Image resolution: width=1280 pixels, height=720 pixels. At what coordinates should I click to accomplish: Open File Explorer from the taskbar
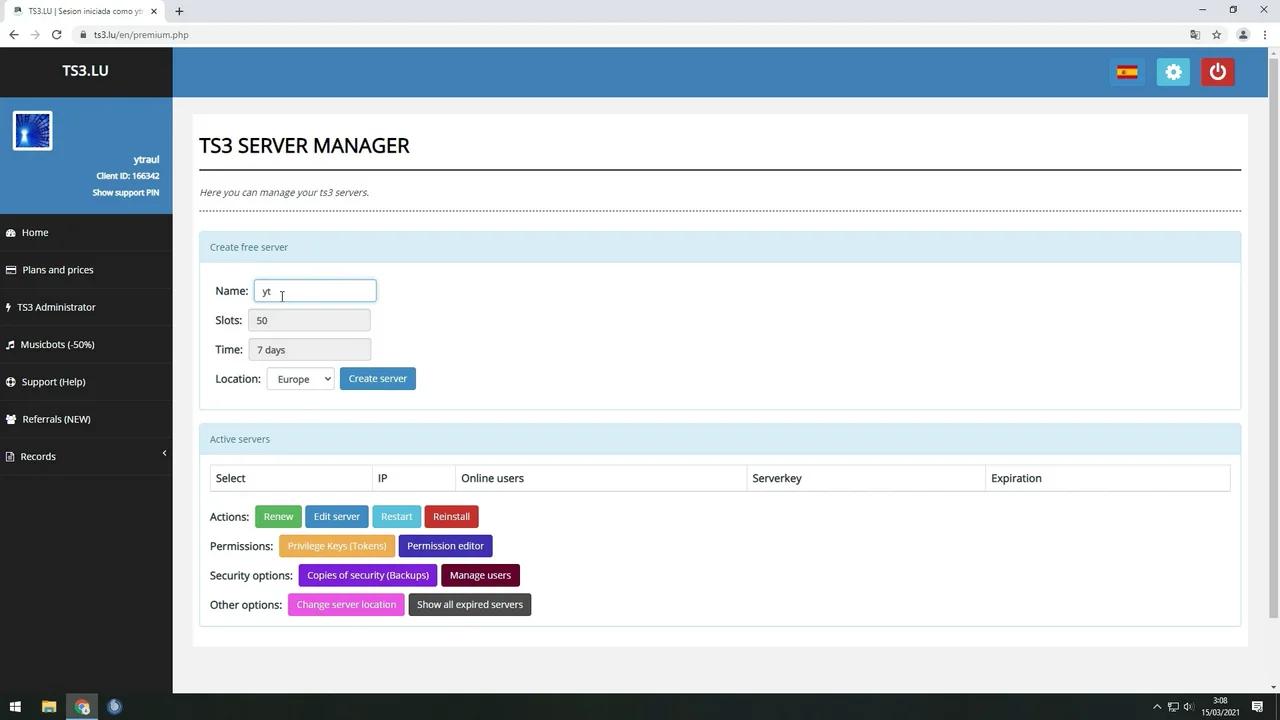(48, 707)
